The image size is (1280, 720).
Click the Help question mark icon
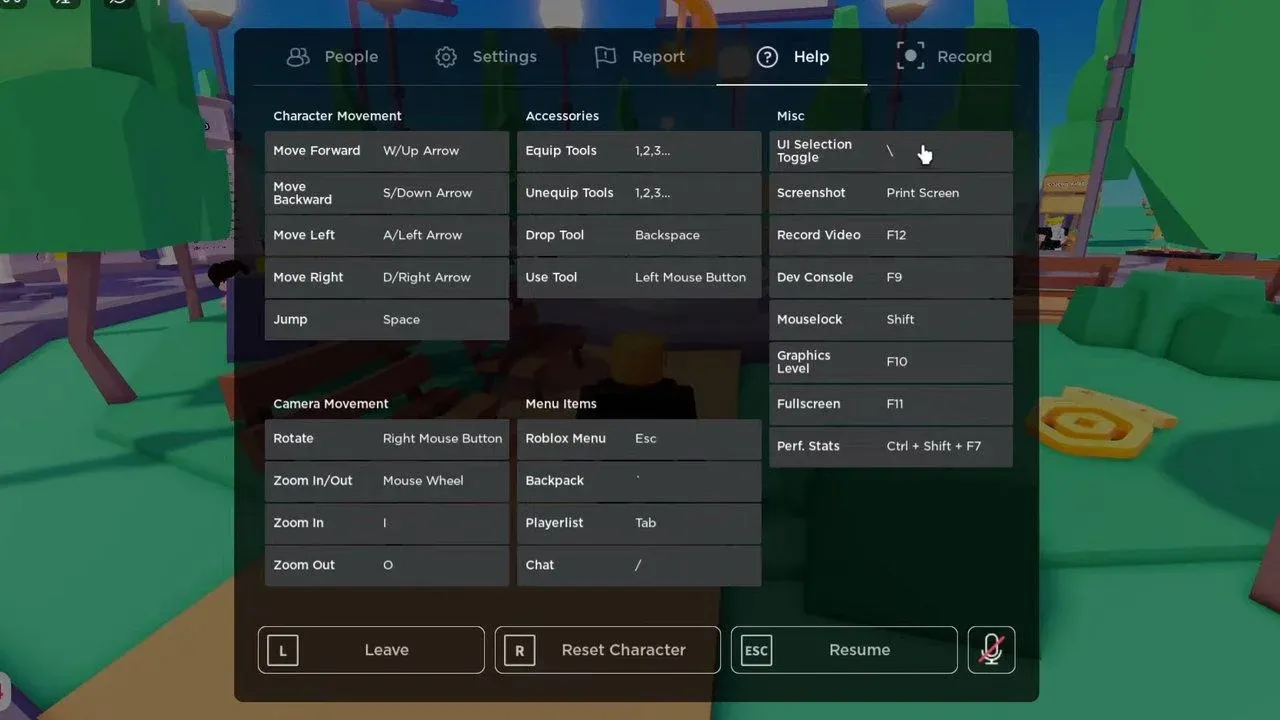[x=767, y=57]
